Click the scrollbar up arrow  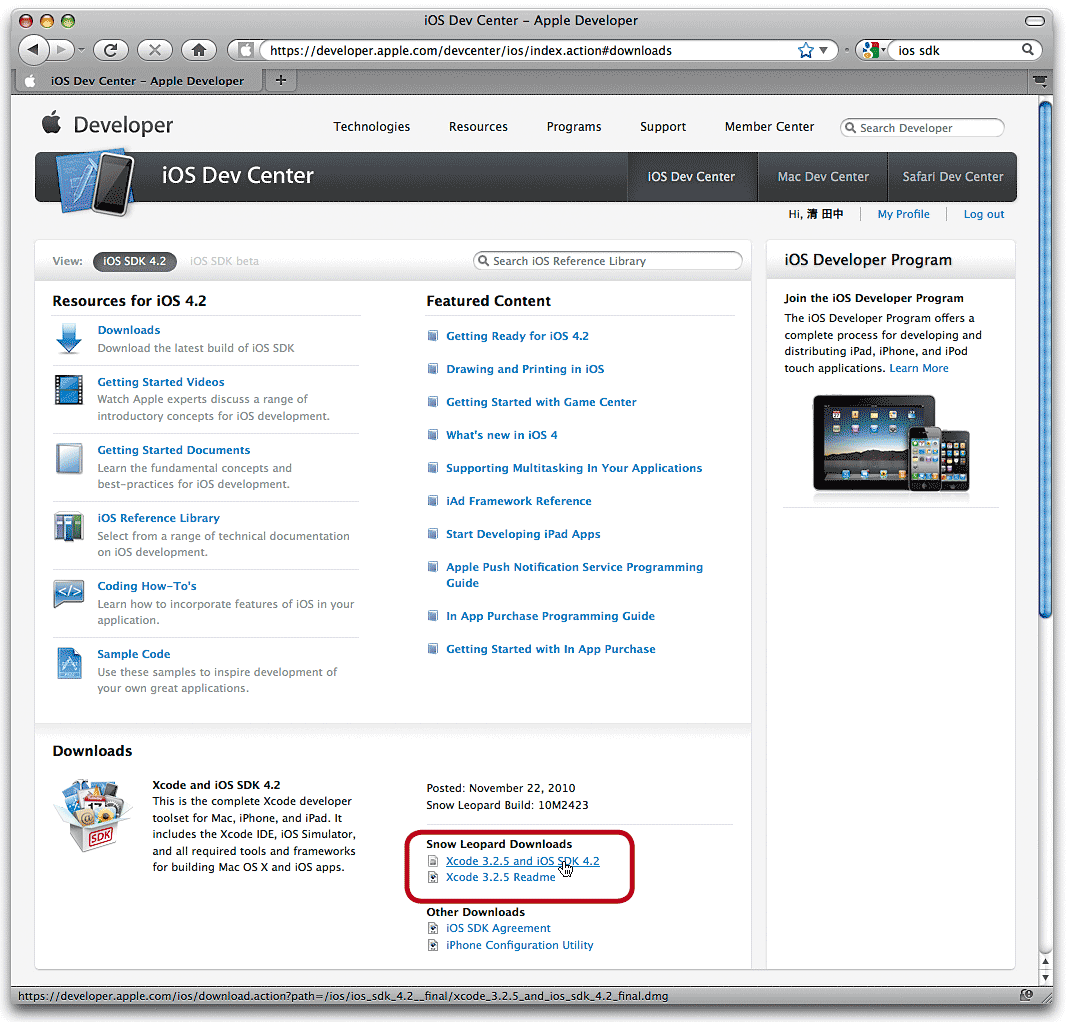(1045, 961)
